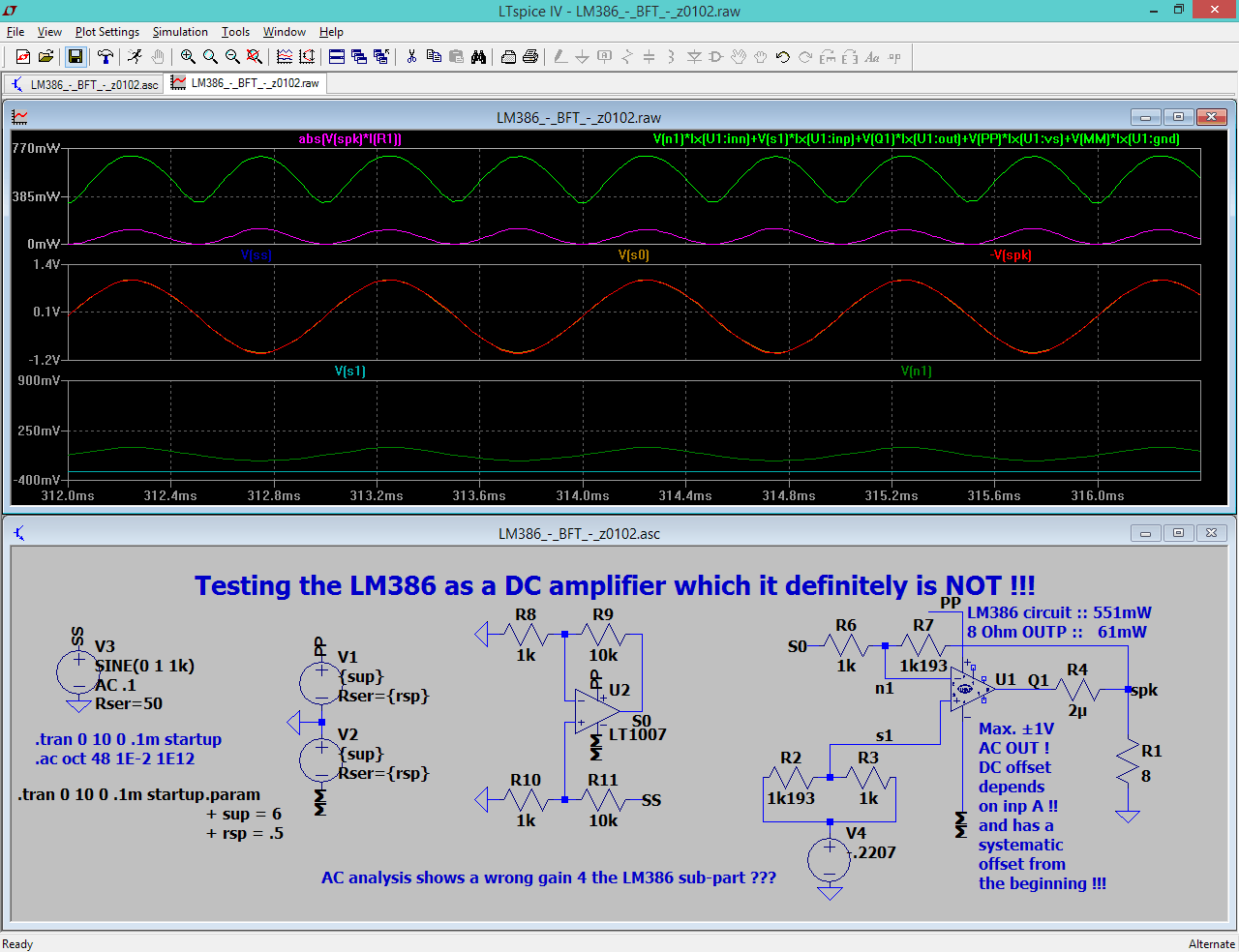This screenshot has height=952, width=1239.
Task: Click the long green U1 power expression label
Action: pyautogui.click(x=917, y=139)
